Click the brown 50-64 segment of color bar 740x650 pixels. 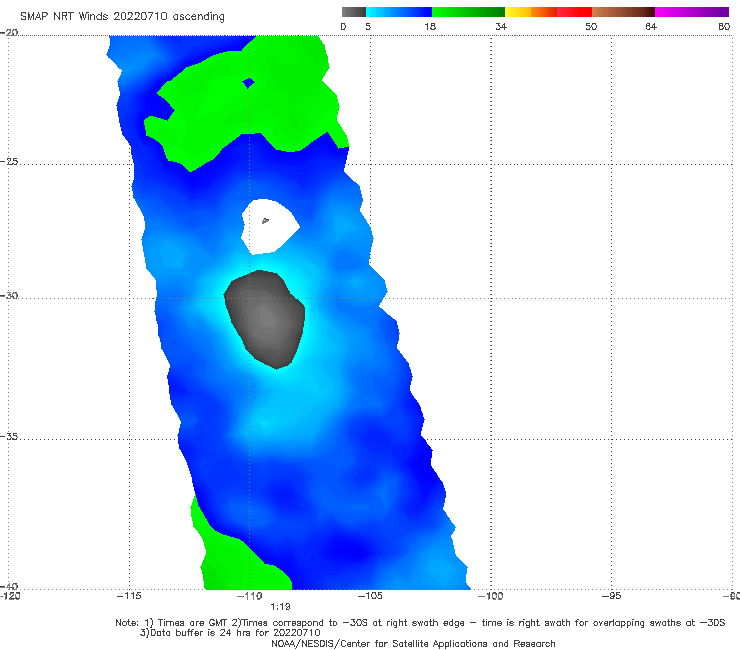point(623,12)
